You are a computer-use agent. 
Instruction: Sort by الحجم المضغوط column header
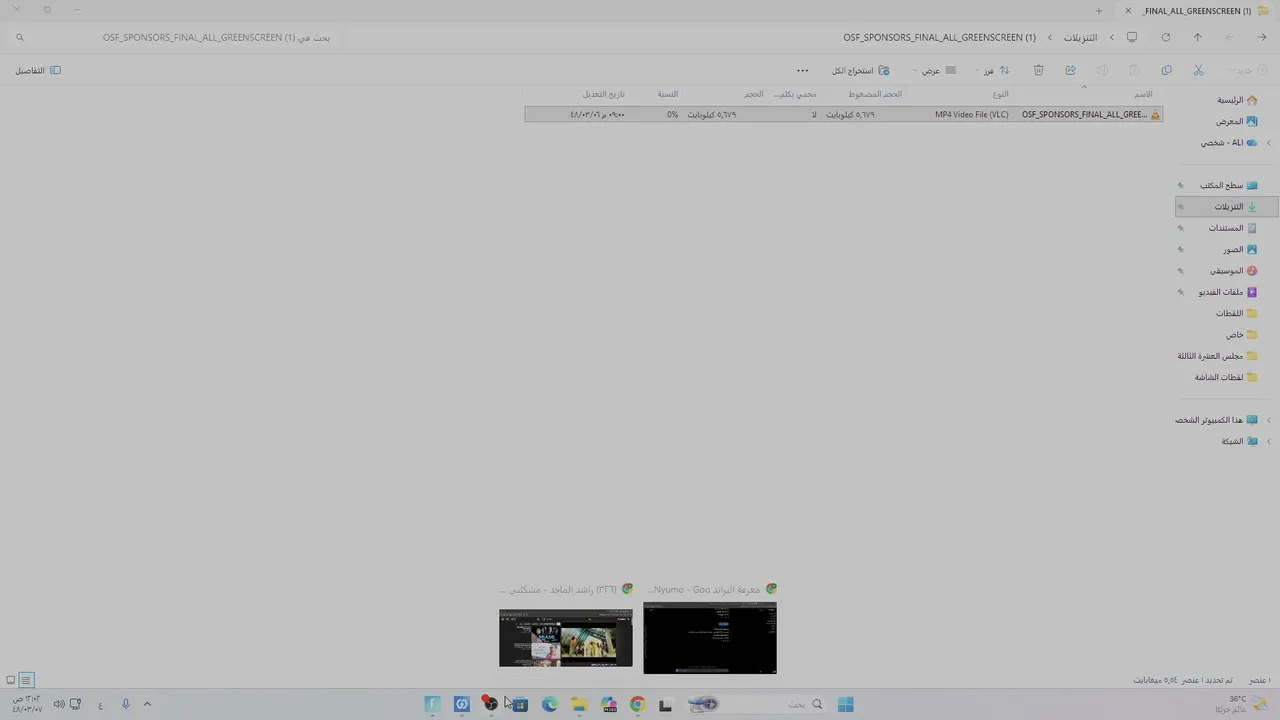pyautogui.click(x=875, y=94)
